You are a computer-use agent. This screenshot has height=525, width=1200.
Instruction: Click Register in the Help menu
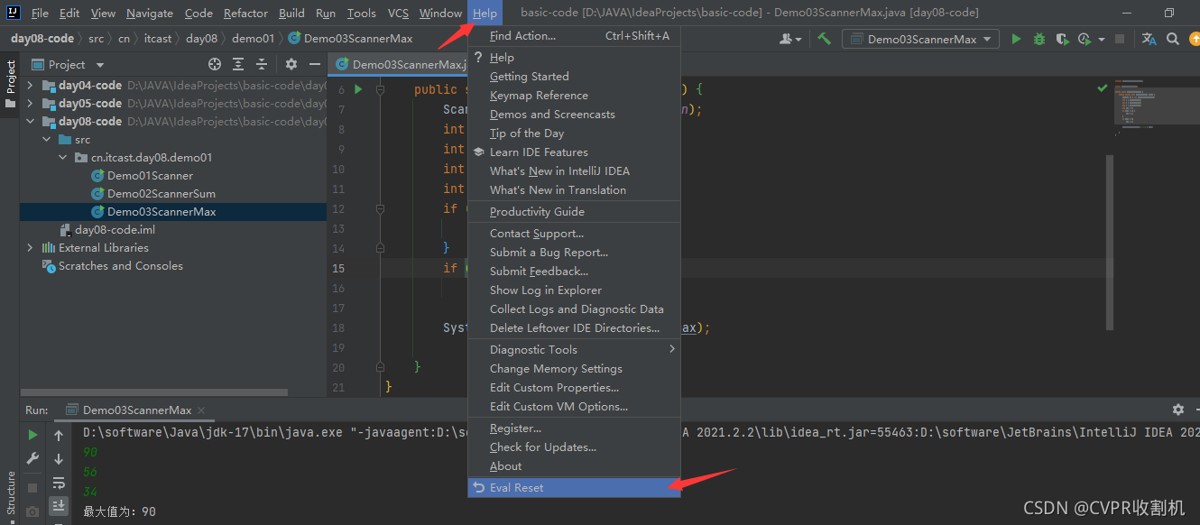(574, 429)
